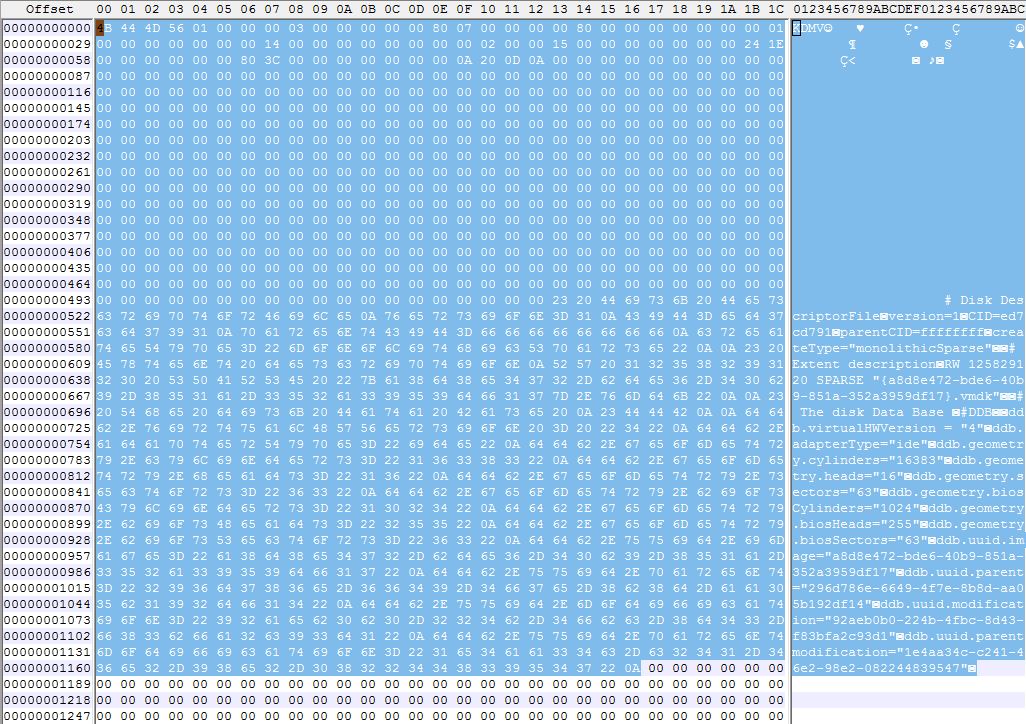Click ASCII line 'try.heads="16"'

(x=908, y=476)
